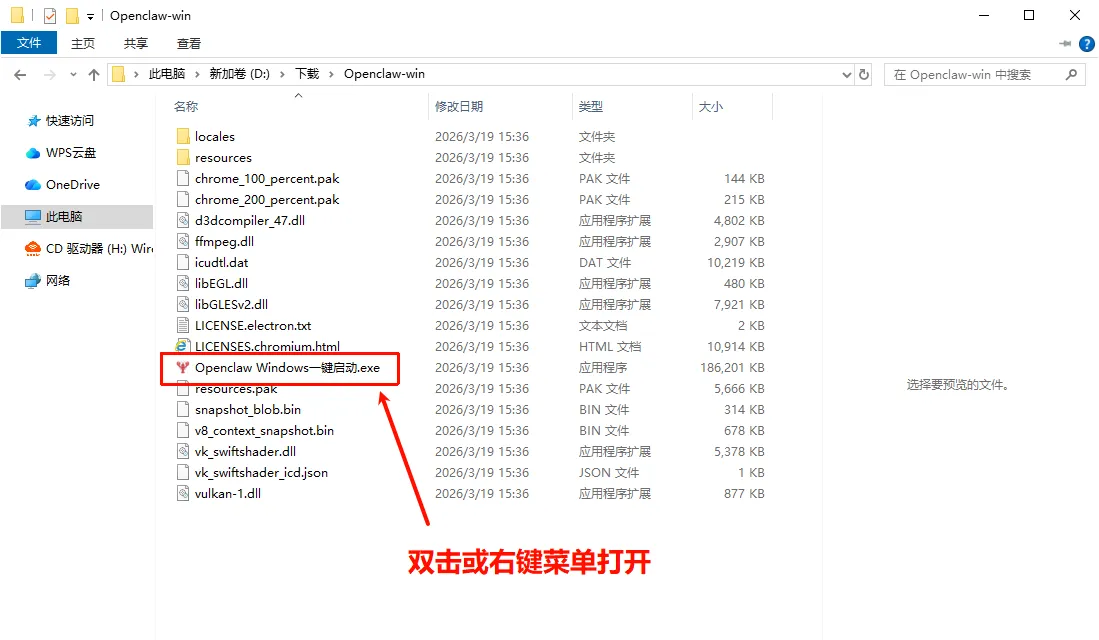Click the JSON 文件 type cell
This screenshot has height=640, width=1099.
[x=609, y=472]
